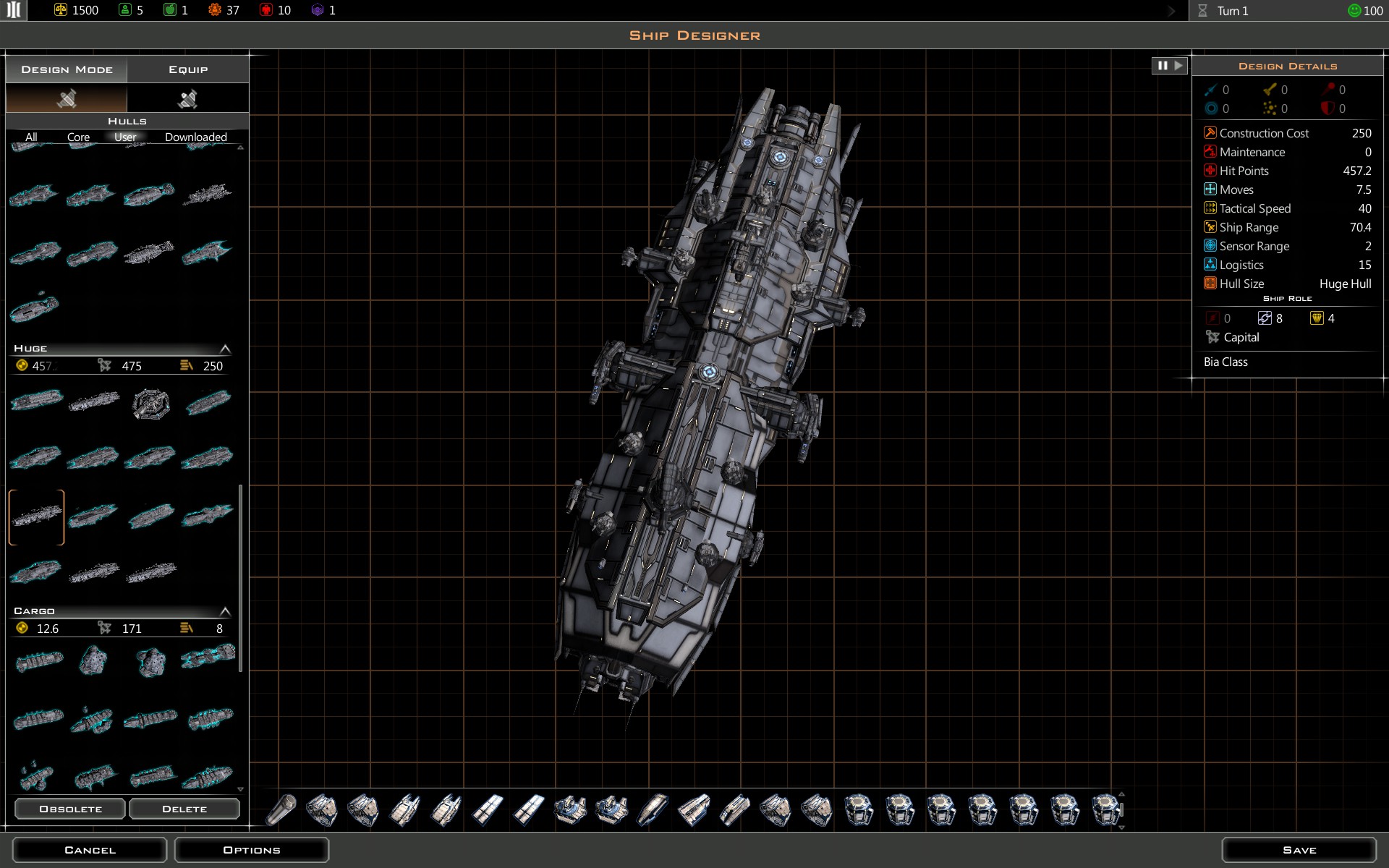Collapse the Cargo hulls section

225,611
